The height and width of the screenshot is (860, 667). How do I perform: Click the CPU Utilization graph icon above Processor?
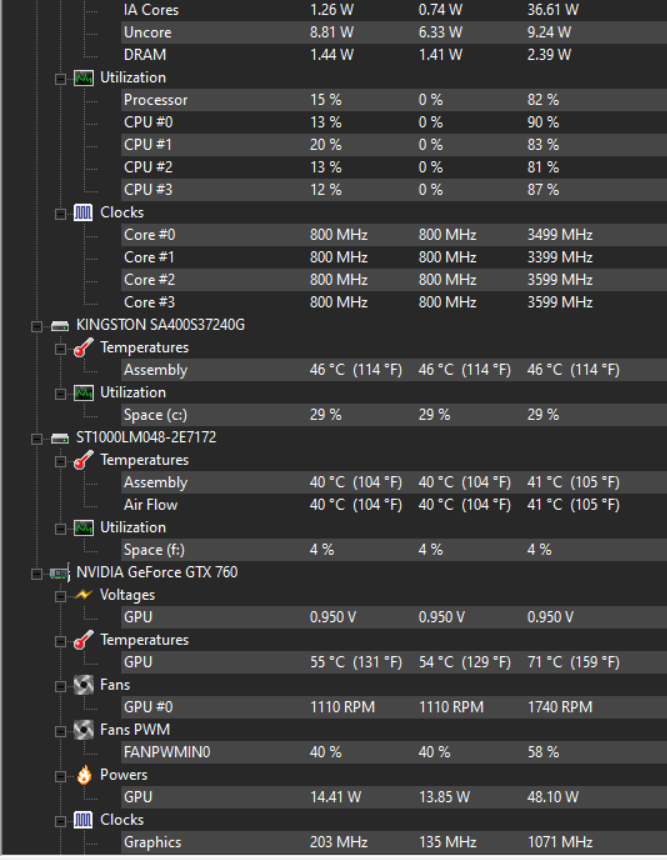(83, 78)
